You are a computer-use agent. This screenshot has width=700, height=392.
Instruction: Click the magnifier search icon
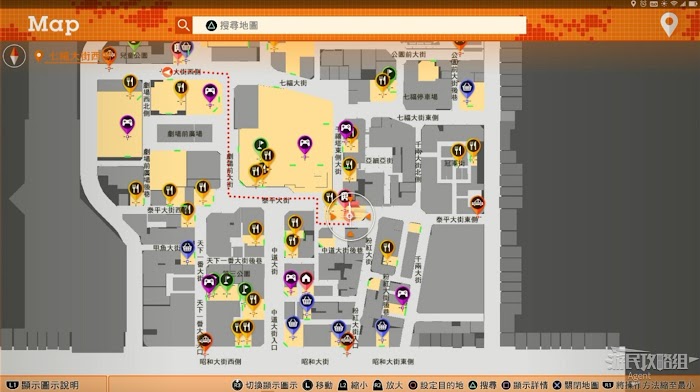pos(183,25)
